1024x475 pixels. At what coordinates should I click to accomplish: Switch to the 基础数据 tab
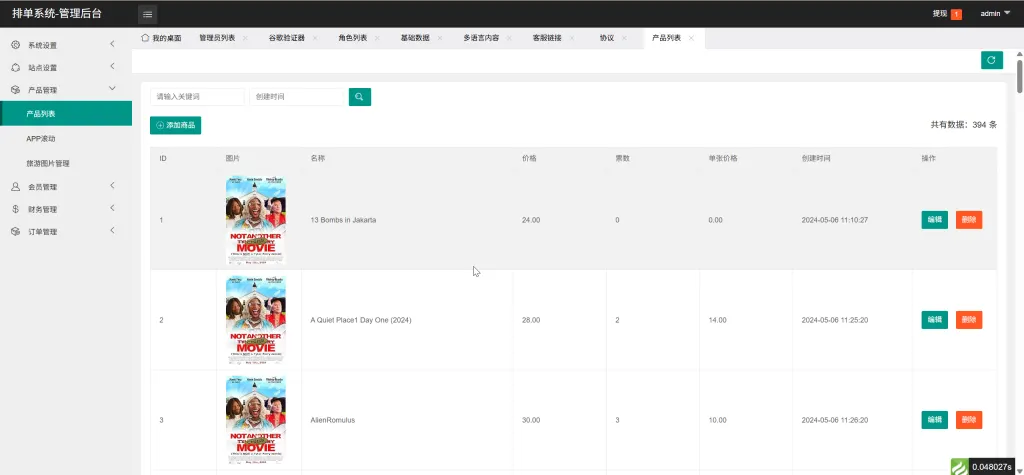click(415, 39)
